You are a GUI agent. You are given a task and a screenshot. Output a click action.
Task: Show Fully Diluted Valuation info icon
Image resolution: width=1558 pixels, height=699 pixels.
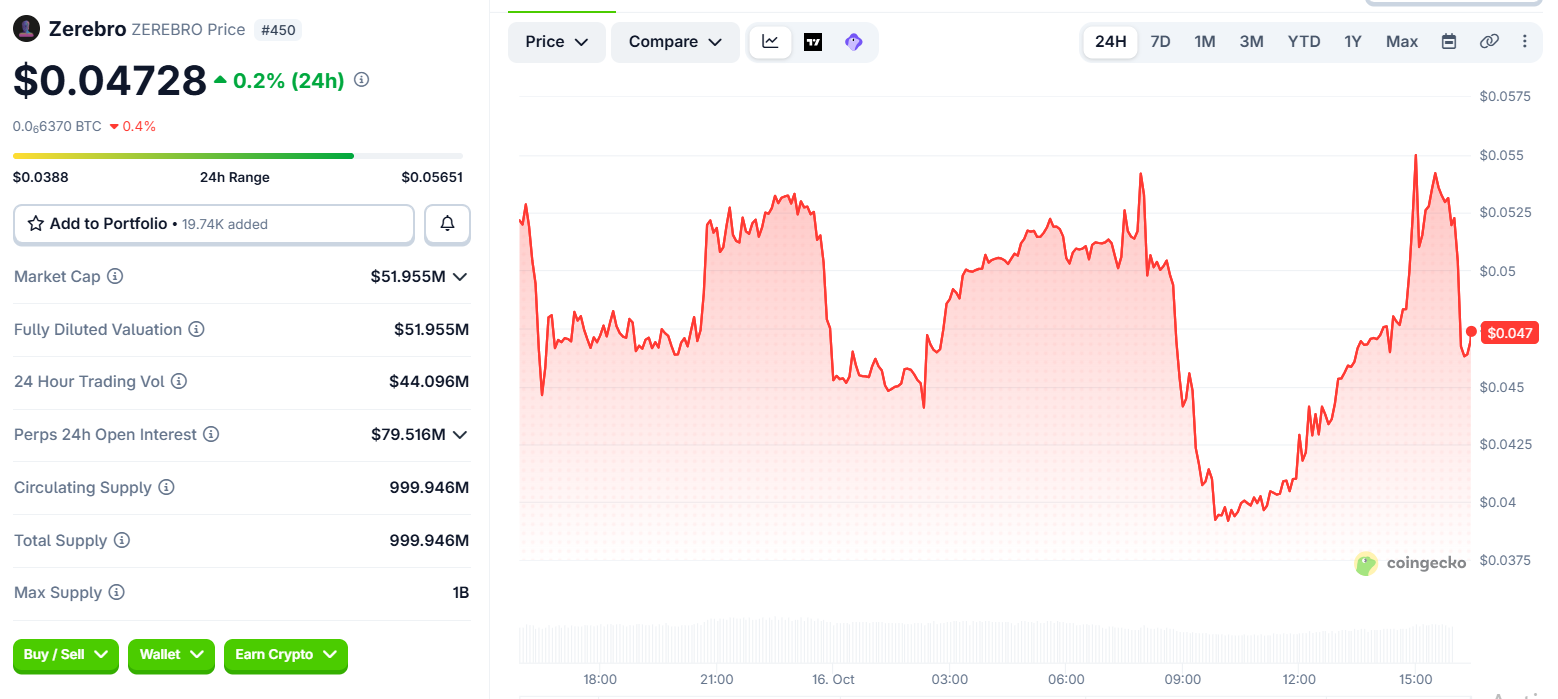pyautogui.click(x=196, y=329)
